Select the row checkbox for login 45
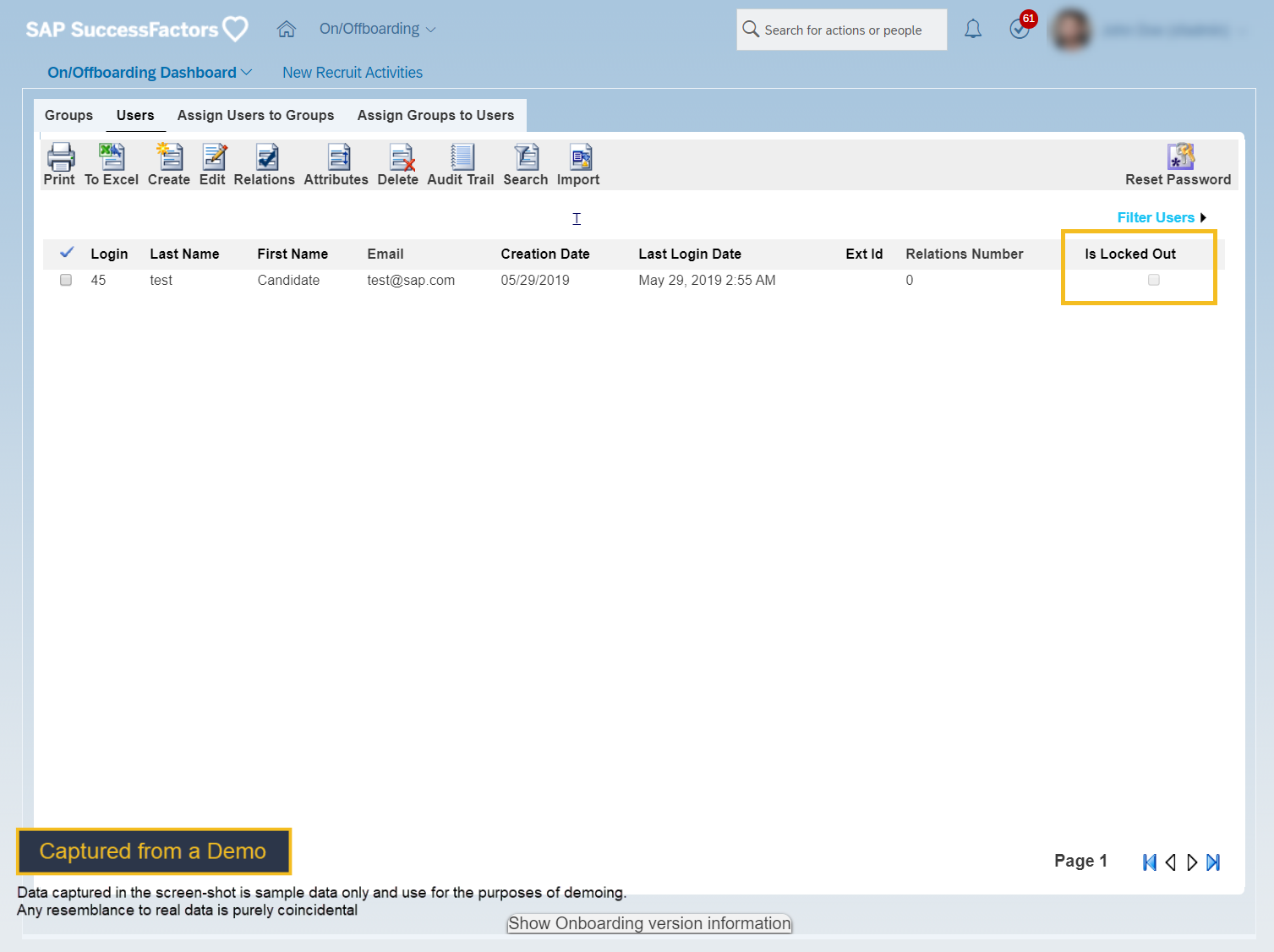Image resolution: width=1274 pixels, height=952 pixels. click(66, 280)
